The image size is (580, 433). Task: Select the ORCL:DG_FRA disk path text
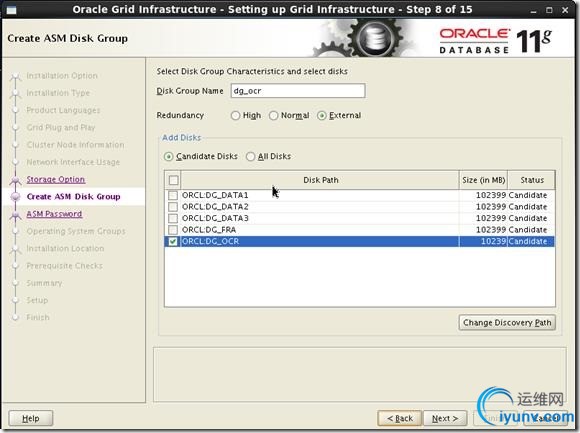pos(209,230)
